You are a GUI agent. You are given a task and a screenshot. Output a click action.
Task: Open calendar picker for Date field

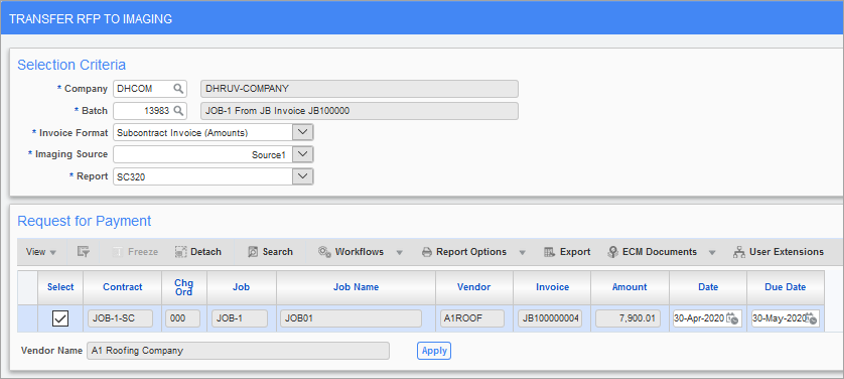coord(733,319)
